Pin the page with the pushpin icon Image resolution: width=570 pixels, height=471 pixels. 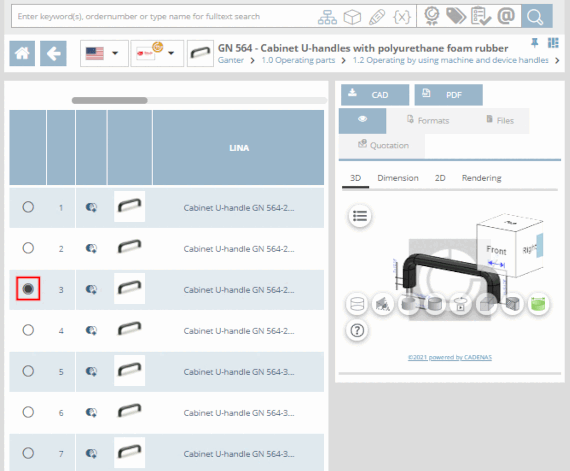[534, 43]
